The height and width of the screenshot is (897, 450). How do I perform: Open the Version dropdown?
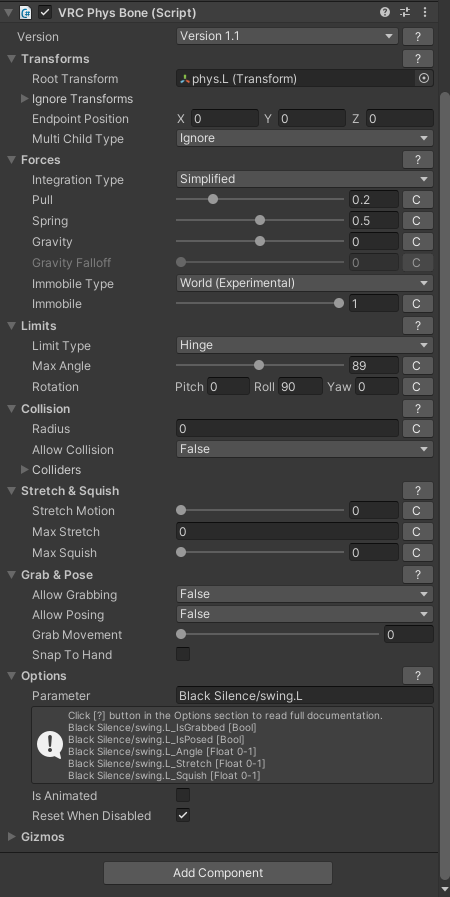click(286, 36)
